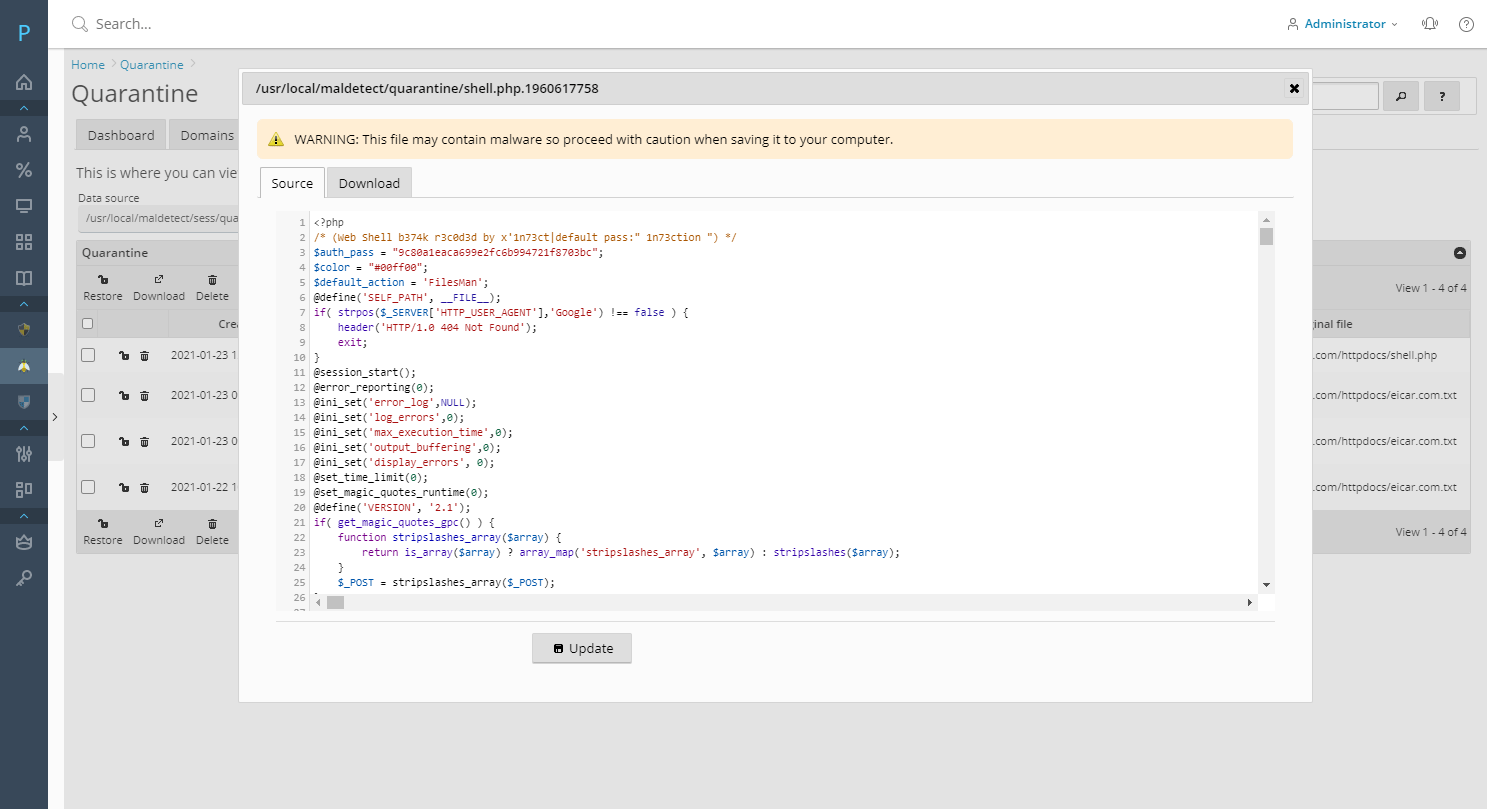Collapse the second sidebar section chevron below book
The image size is (1487, 809).
(x=24, y=303)
